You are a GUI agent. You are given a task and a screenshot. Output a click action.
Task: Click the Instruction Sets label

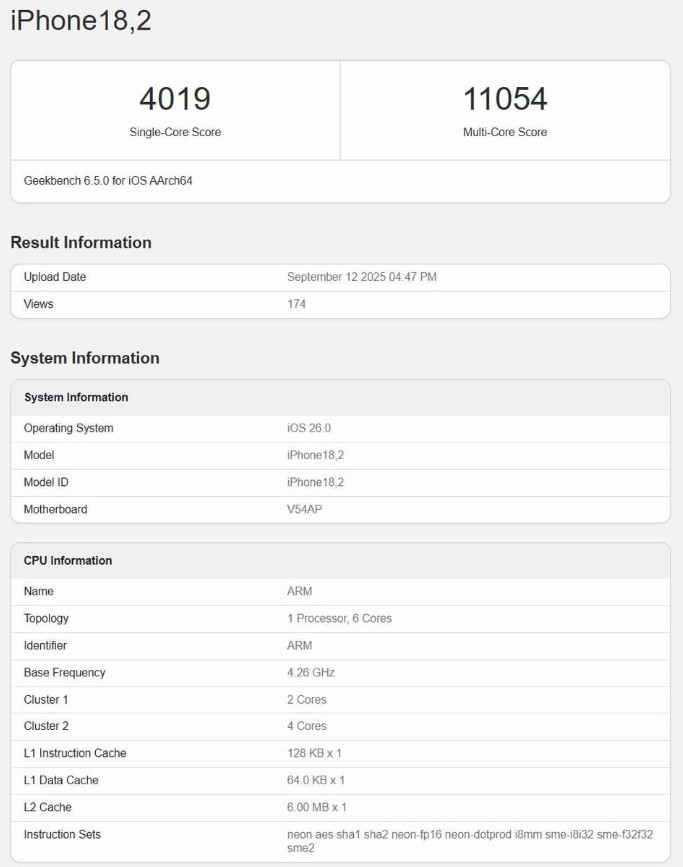(x=62, y=834)
